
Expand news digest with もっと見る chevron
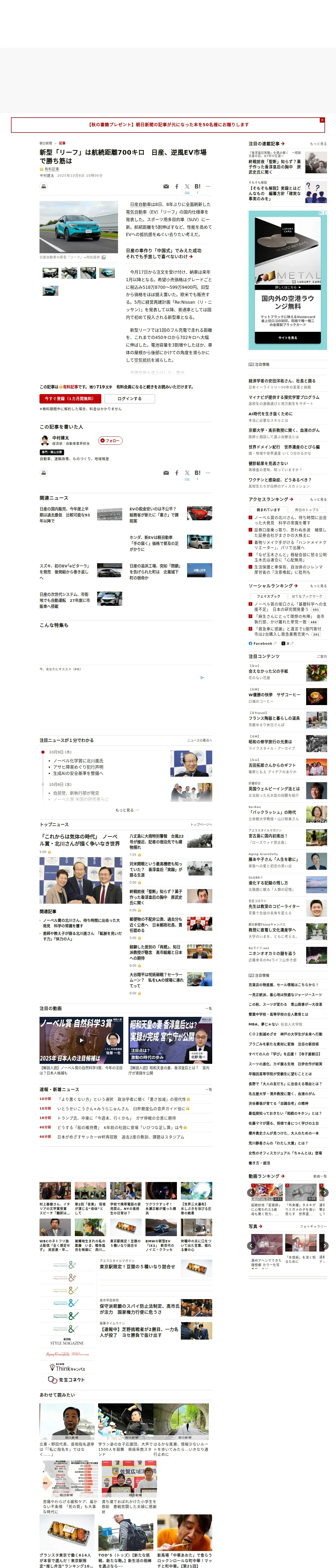(127, 810)
